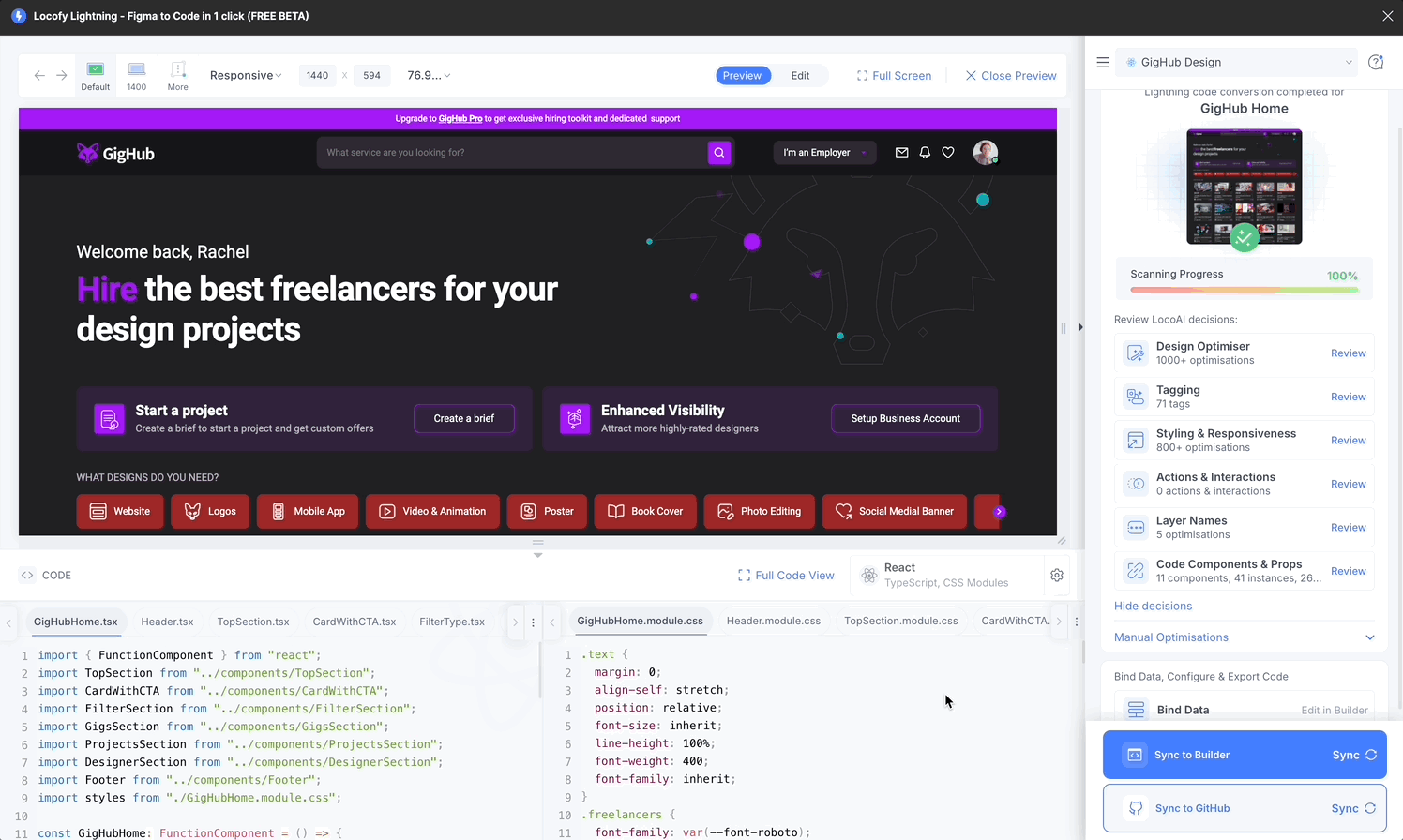Open the Header.tsx tab

[167, 622]
